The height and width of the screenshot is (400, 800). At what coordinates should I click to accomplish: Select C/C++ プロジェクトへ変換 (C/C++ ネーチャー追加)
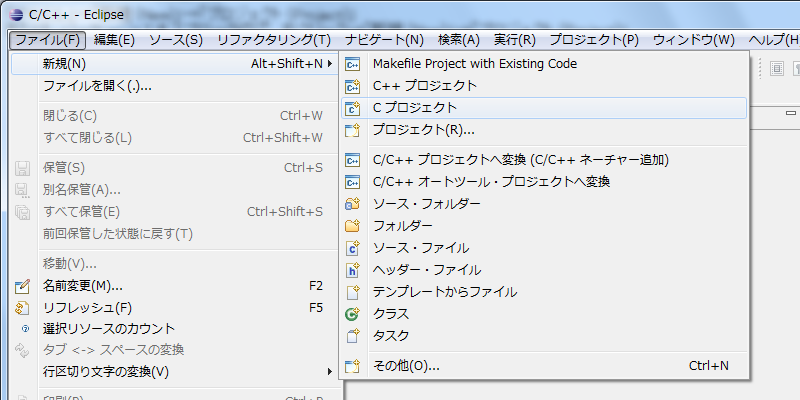(544, 160)
